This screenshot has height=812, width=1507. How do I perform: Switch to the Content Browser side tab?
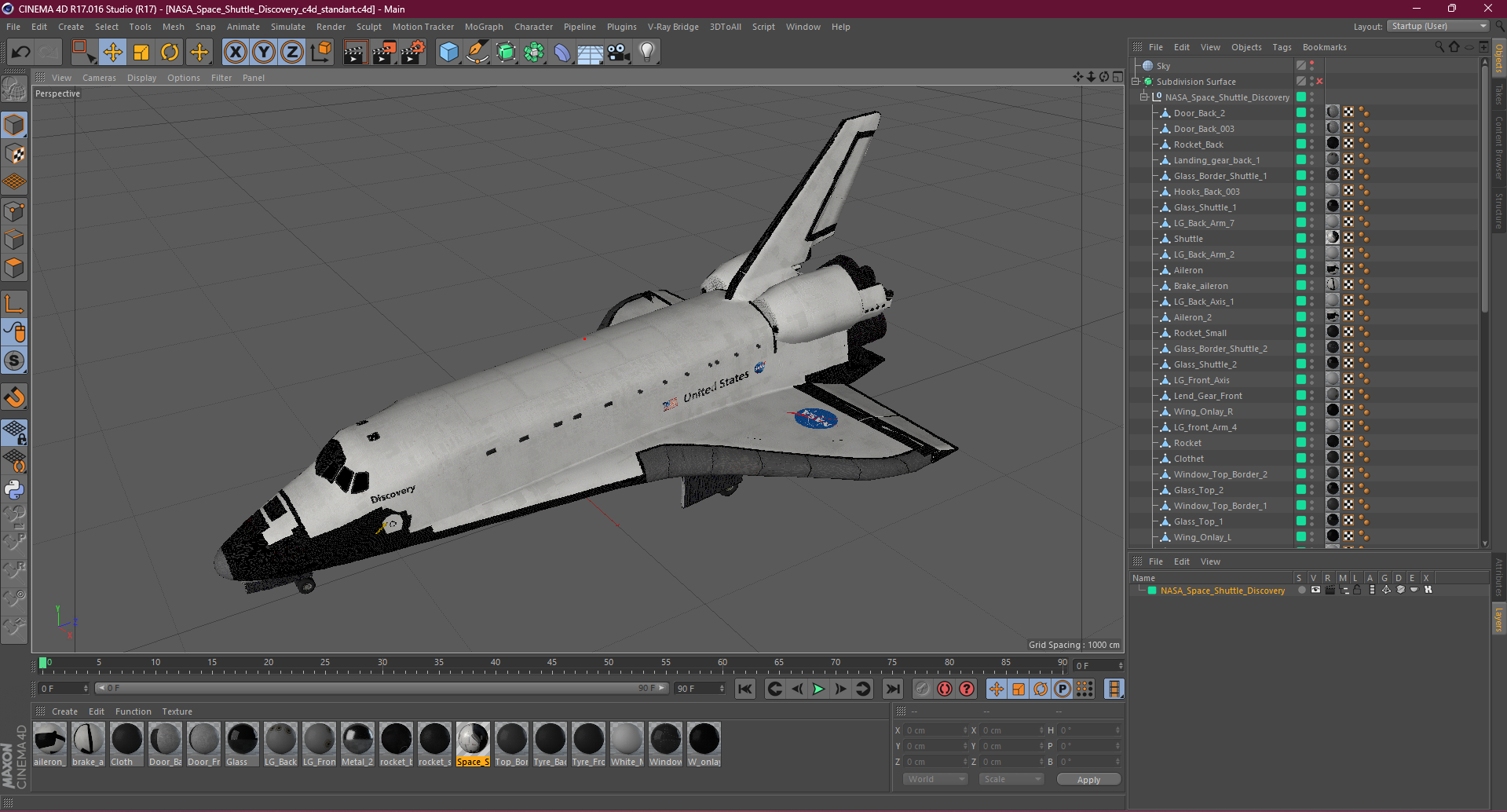pyautogui.click(x=1498, y=148)
